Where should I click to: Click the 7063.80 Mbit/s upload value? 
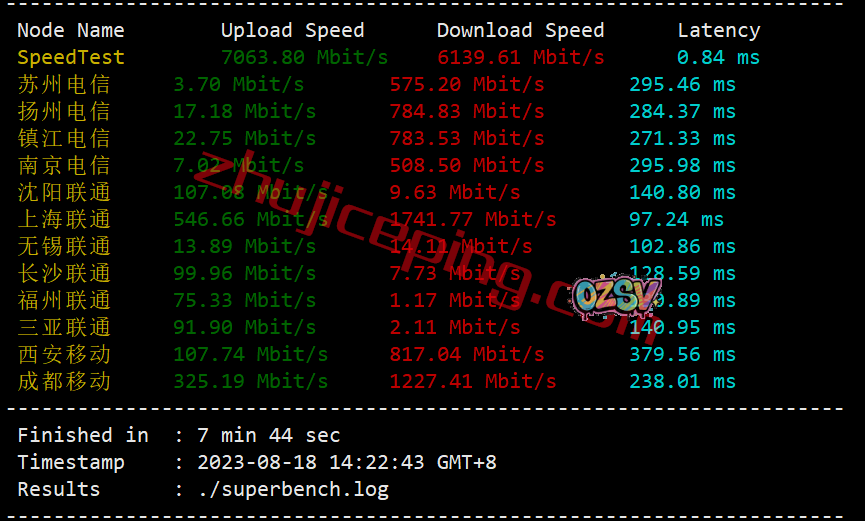(x=305, y=57)
